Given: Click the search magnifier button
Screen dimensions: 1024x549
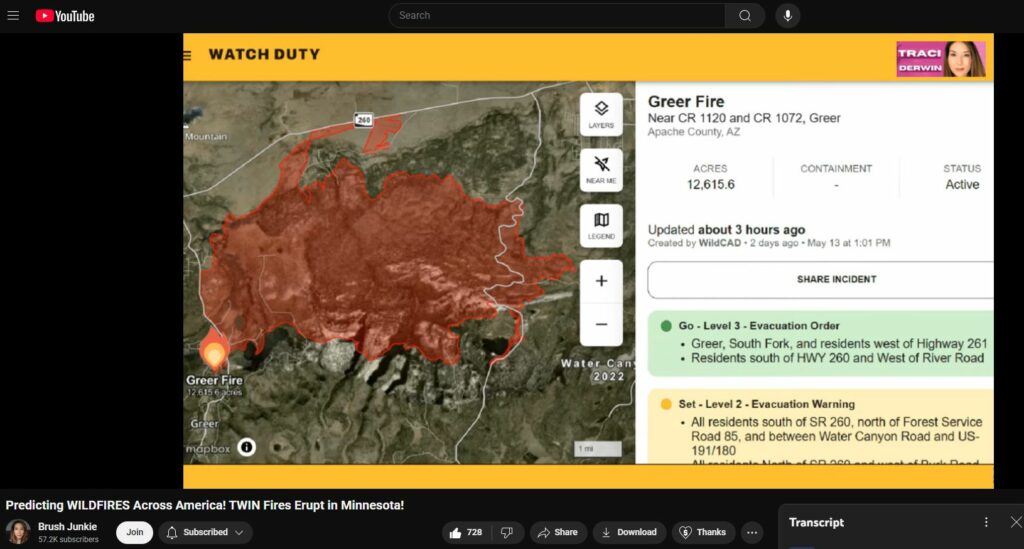Looking at the screenshot, I should pyautogui.click(x=744, y=16).
